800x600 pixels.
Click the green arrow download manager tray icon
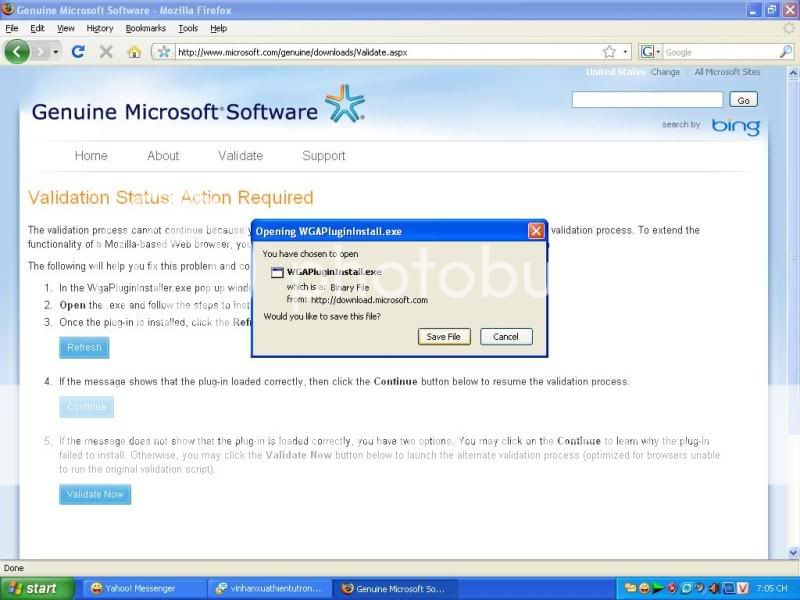tap(658, 588)
